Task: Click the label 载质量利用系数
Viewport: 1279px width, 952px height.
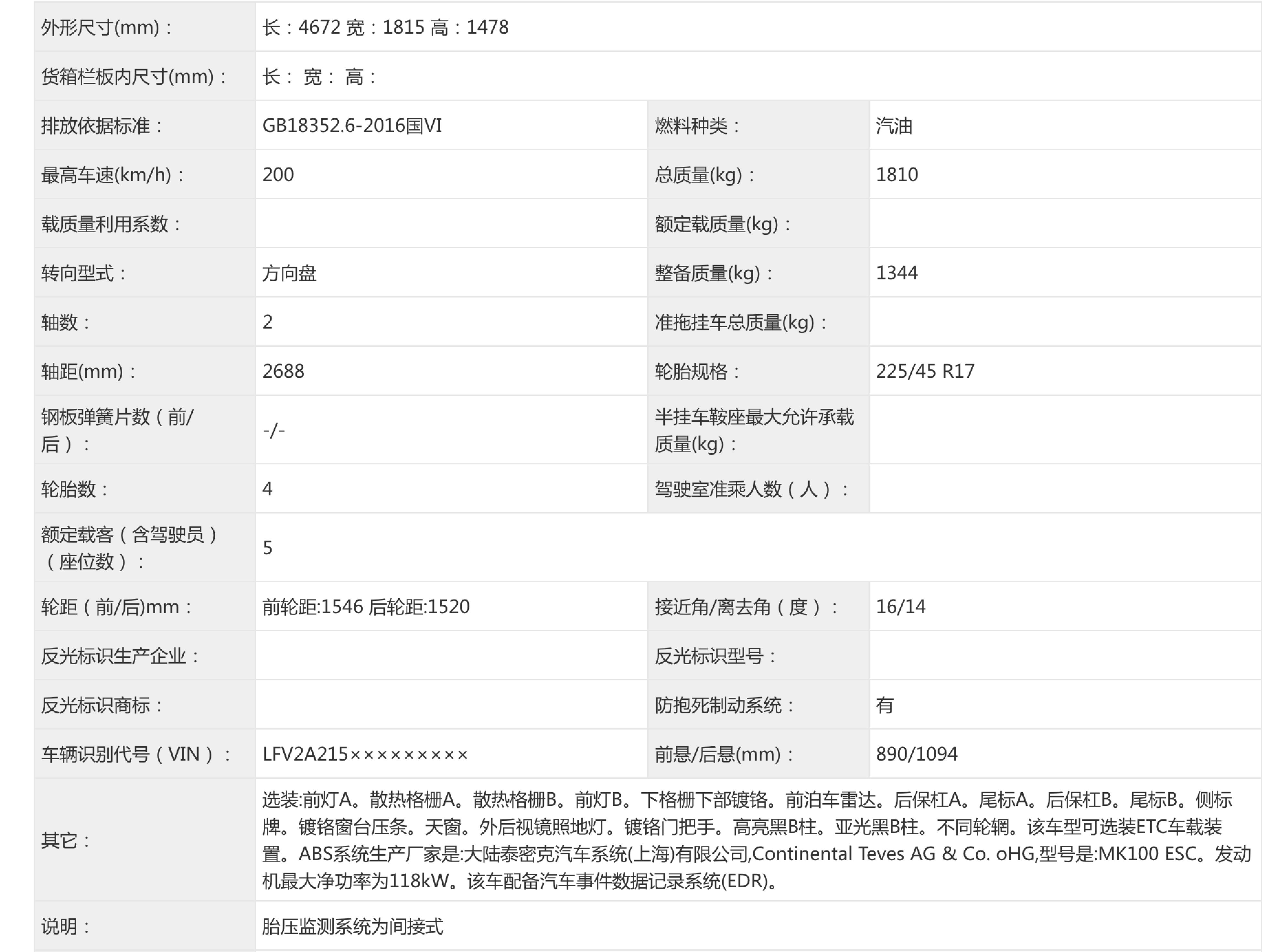Action: (111, 223)
